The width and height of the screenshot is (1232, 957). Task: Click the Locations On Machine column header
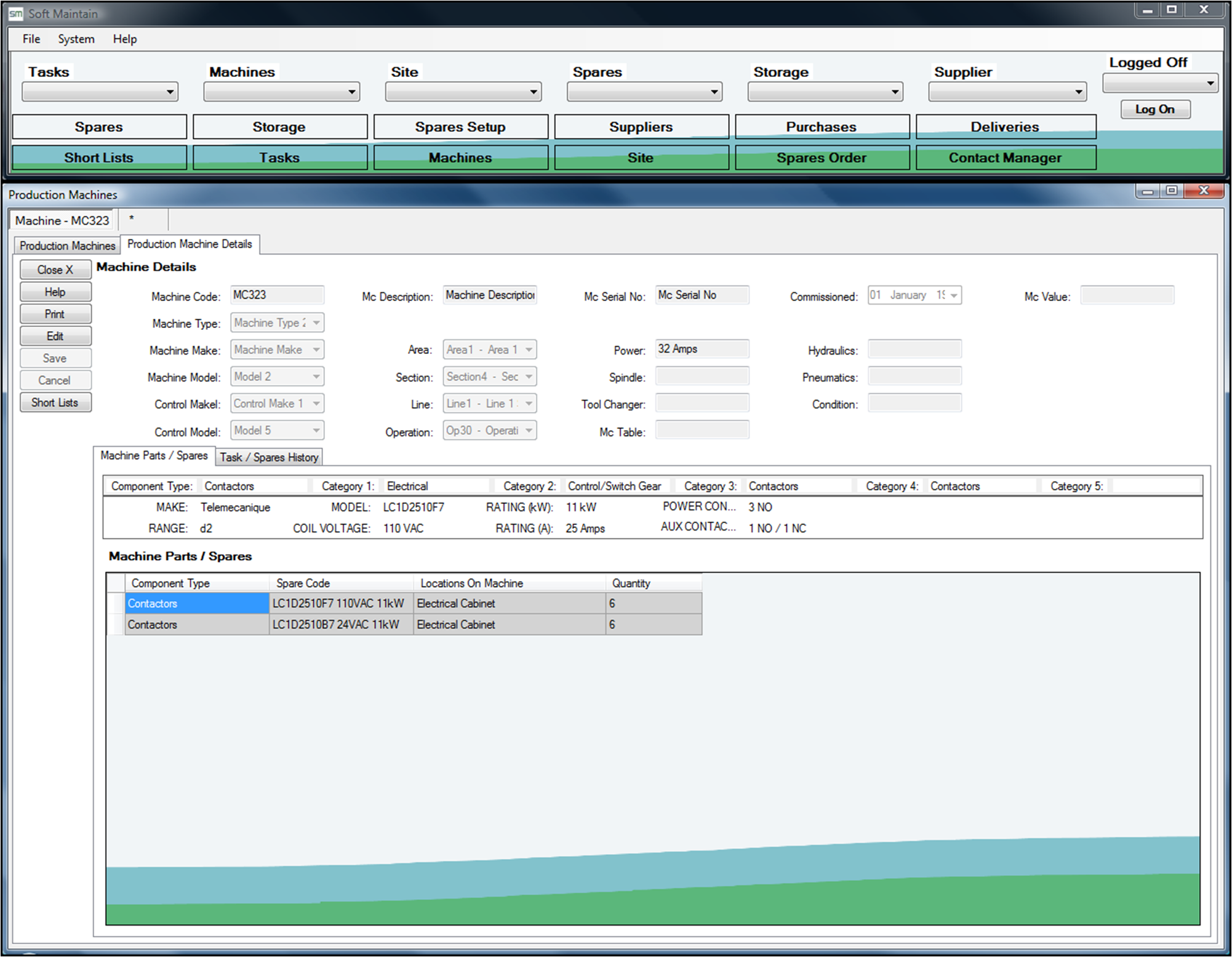[x=510, y=583]
